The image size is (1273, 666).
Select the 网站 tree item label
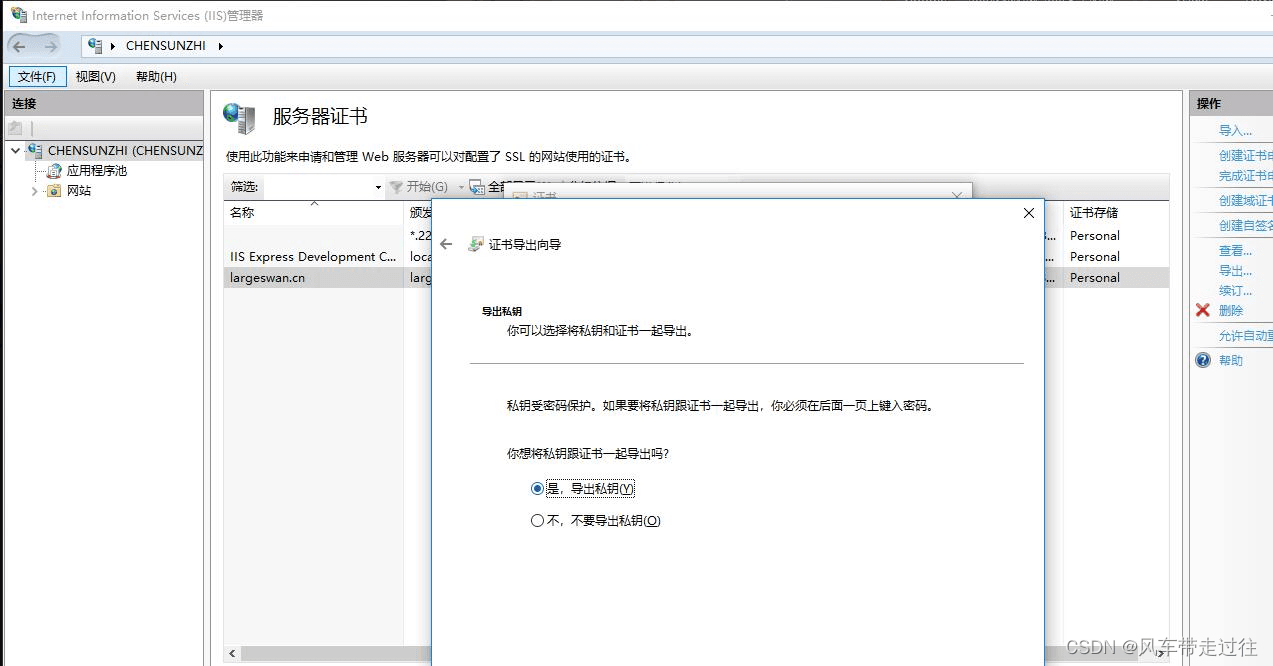tap(79, 191)
